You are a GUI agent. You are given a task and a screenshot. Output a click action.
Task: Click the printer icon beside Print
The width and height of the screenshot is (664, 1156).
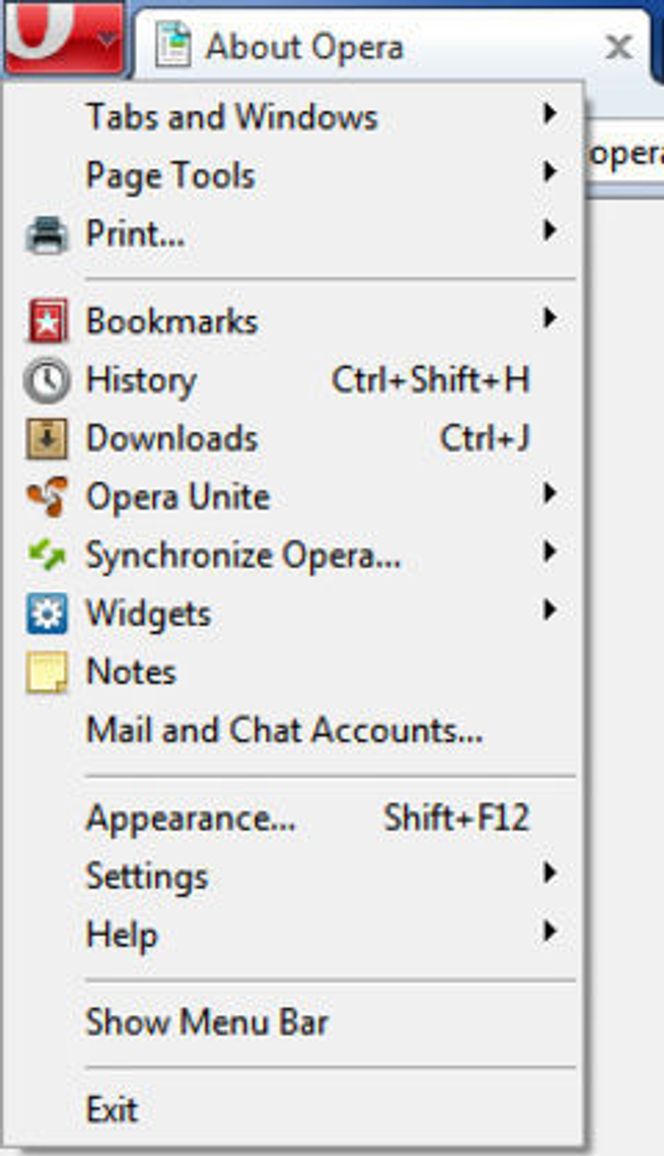pyautogui.click(x=47, y=235)
